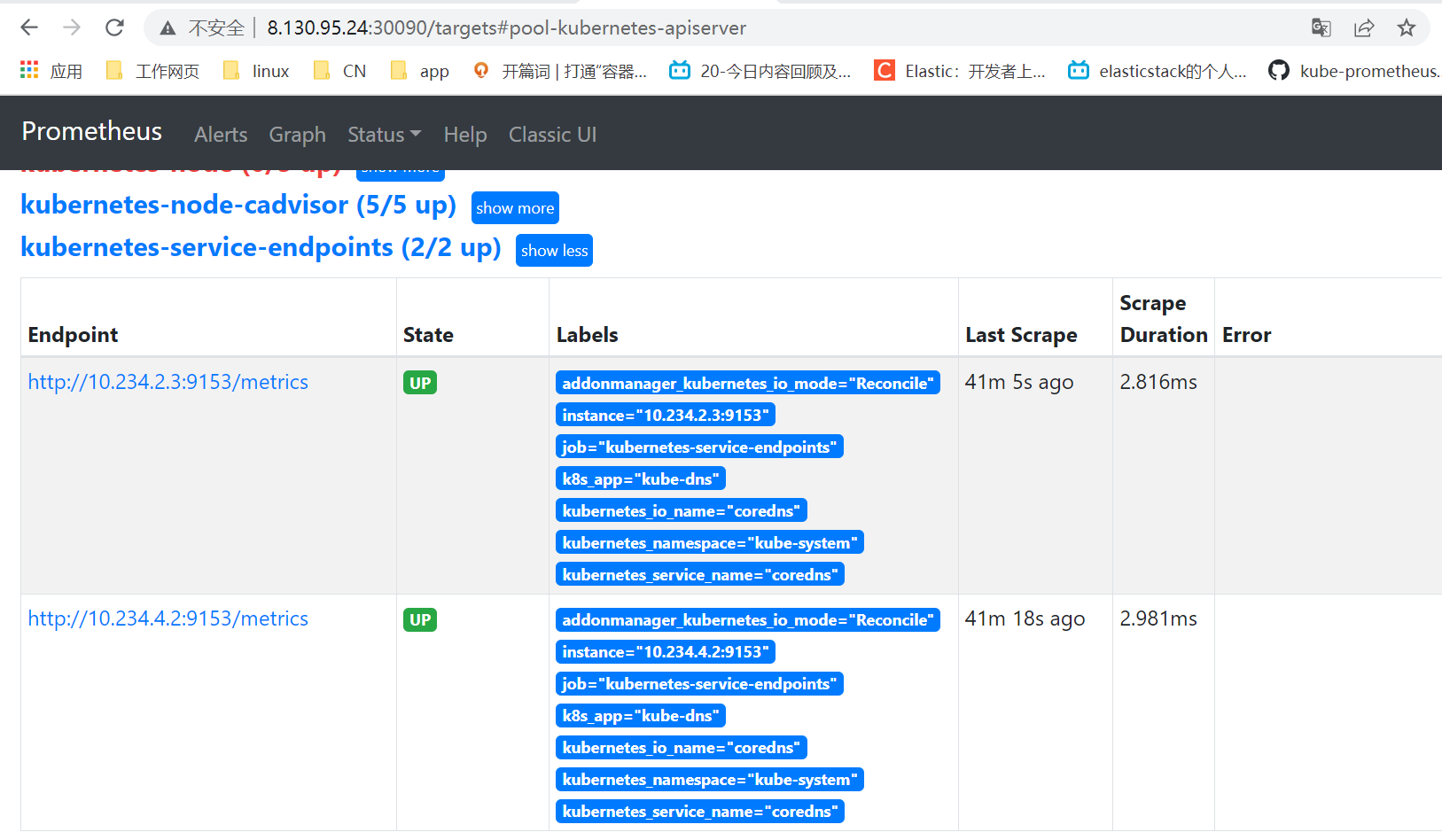Open the 工作网页 bookmark folder

(152, 71)
